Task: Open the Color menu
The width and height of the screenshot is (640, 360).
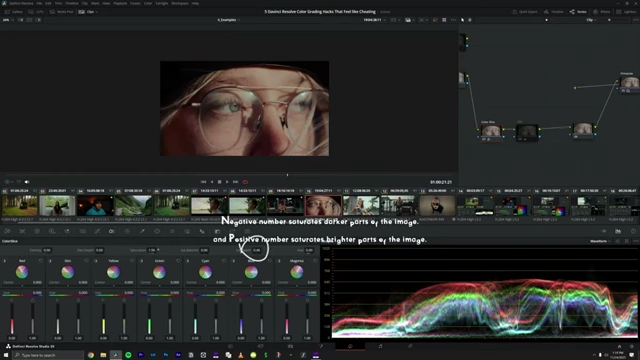Action: [x=148, y=3]
